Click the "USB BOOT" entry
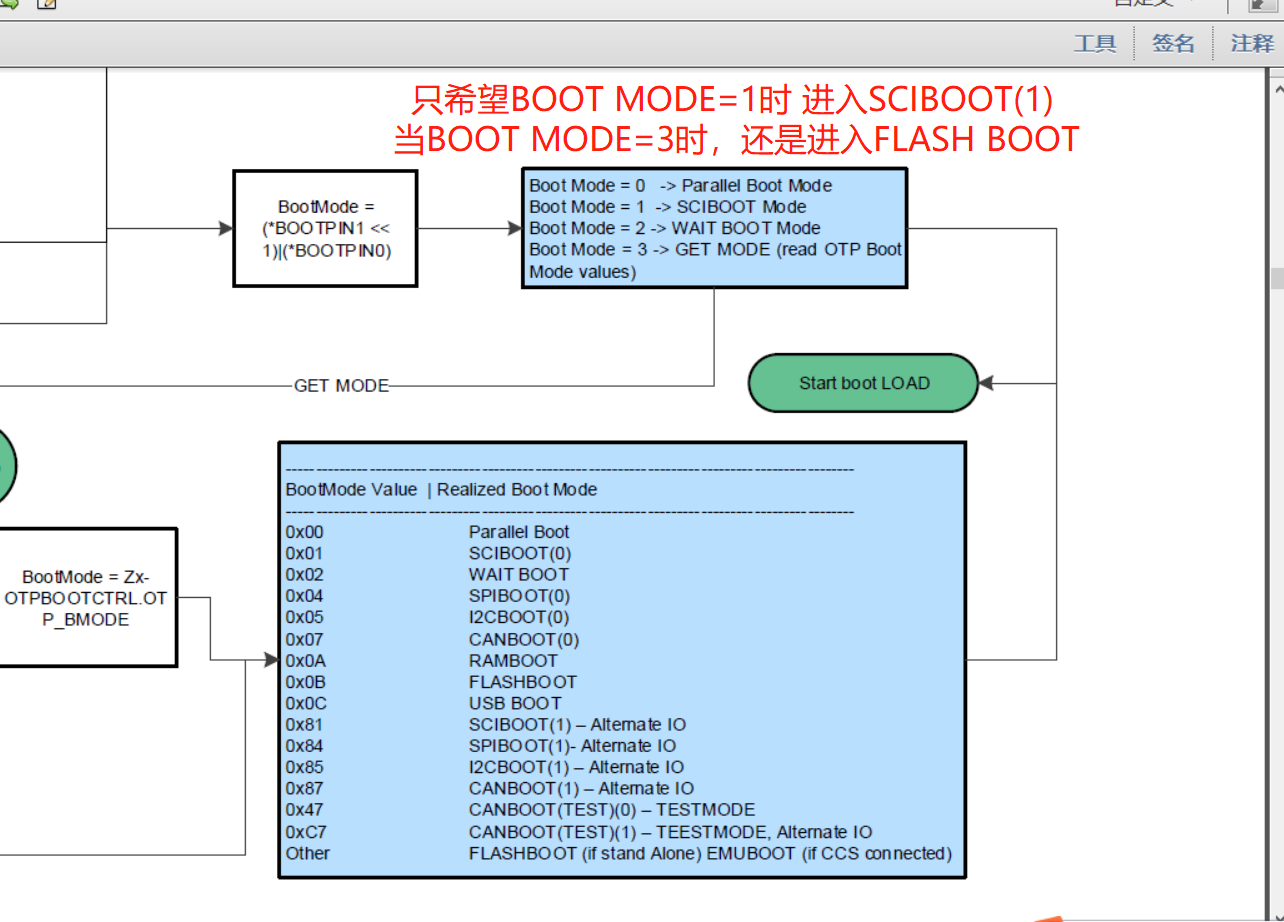Viewport: 1284px width, 922px height. click(x=515, y=703)
